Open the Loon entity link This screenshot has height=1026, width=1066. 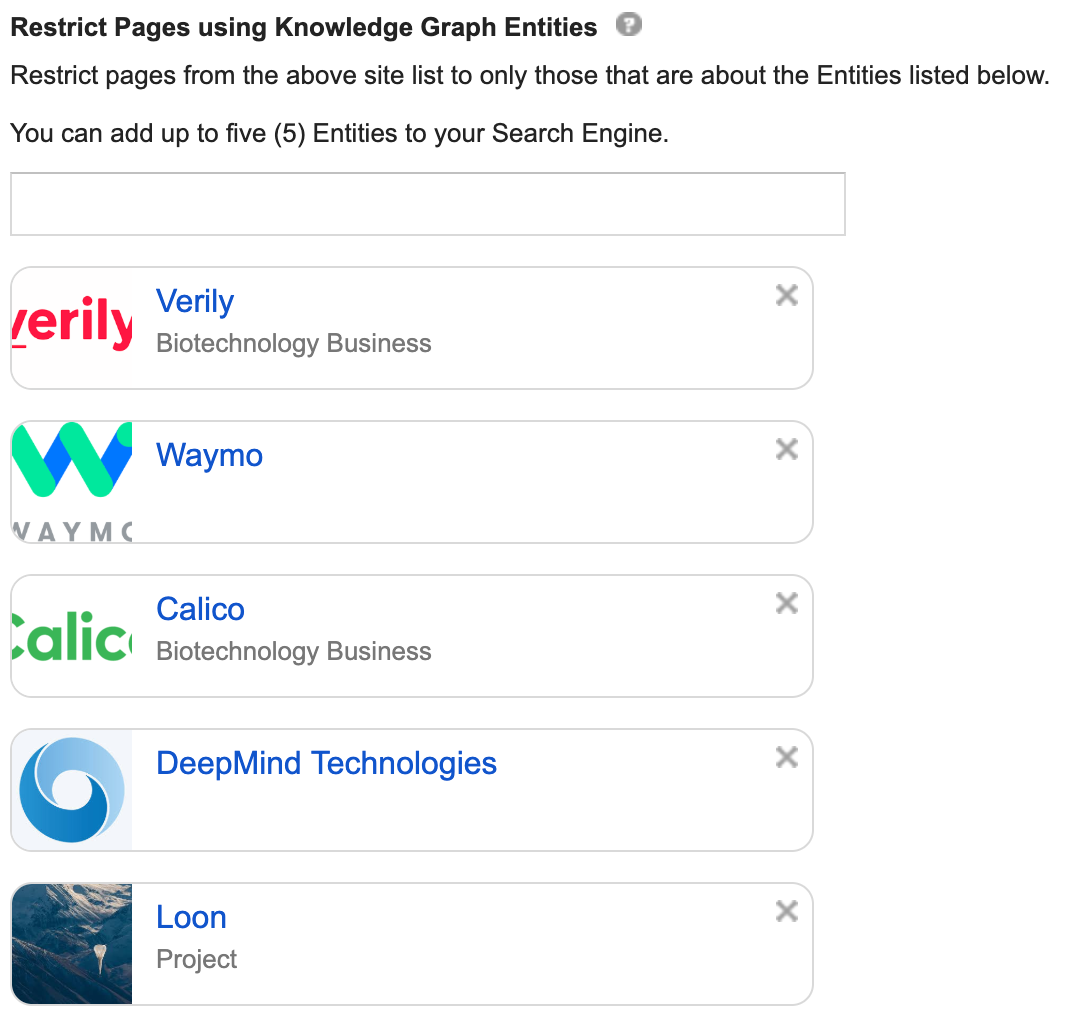(x=191, y=918)
